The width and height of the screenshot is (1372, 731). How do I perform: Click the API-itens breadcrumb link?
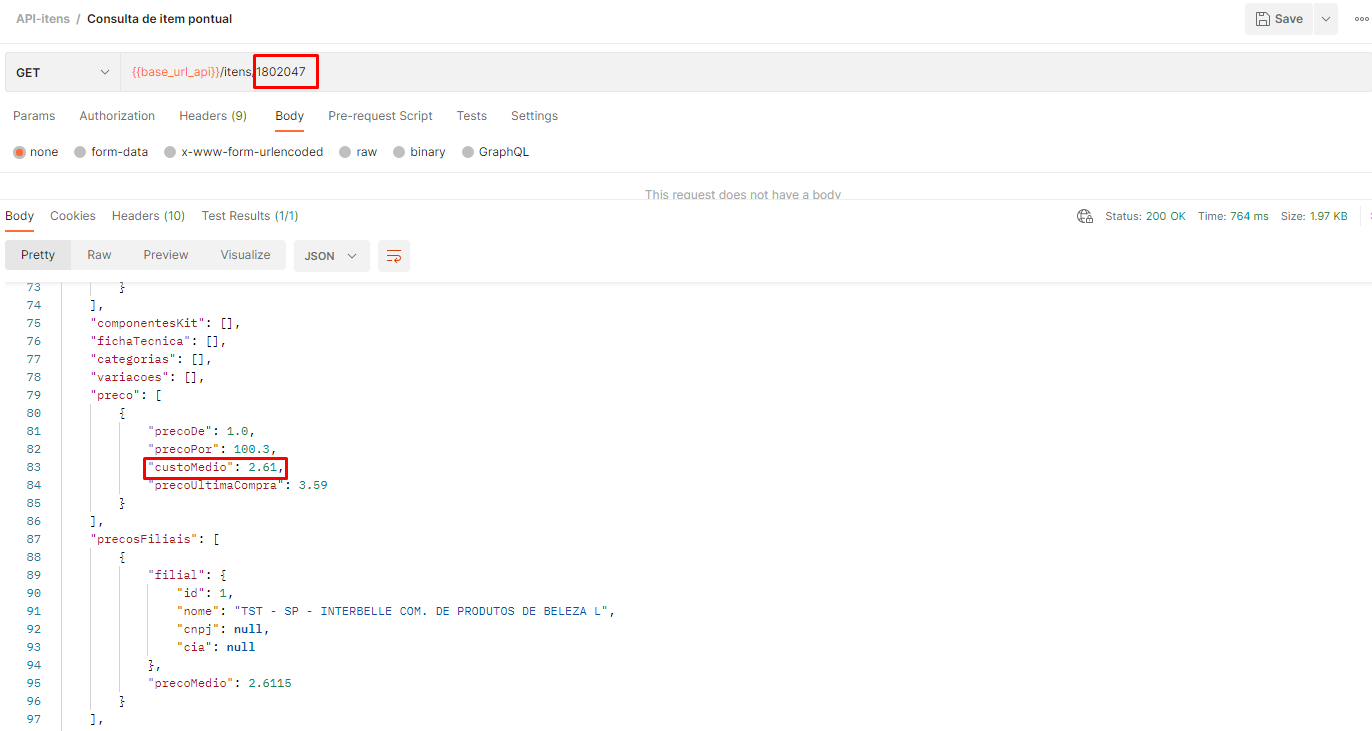click(x=43, y=19)
